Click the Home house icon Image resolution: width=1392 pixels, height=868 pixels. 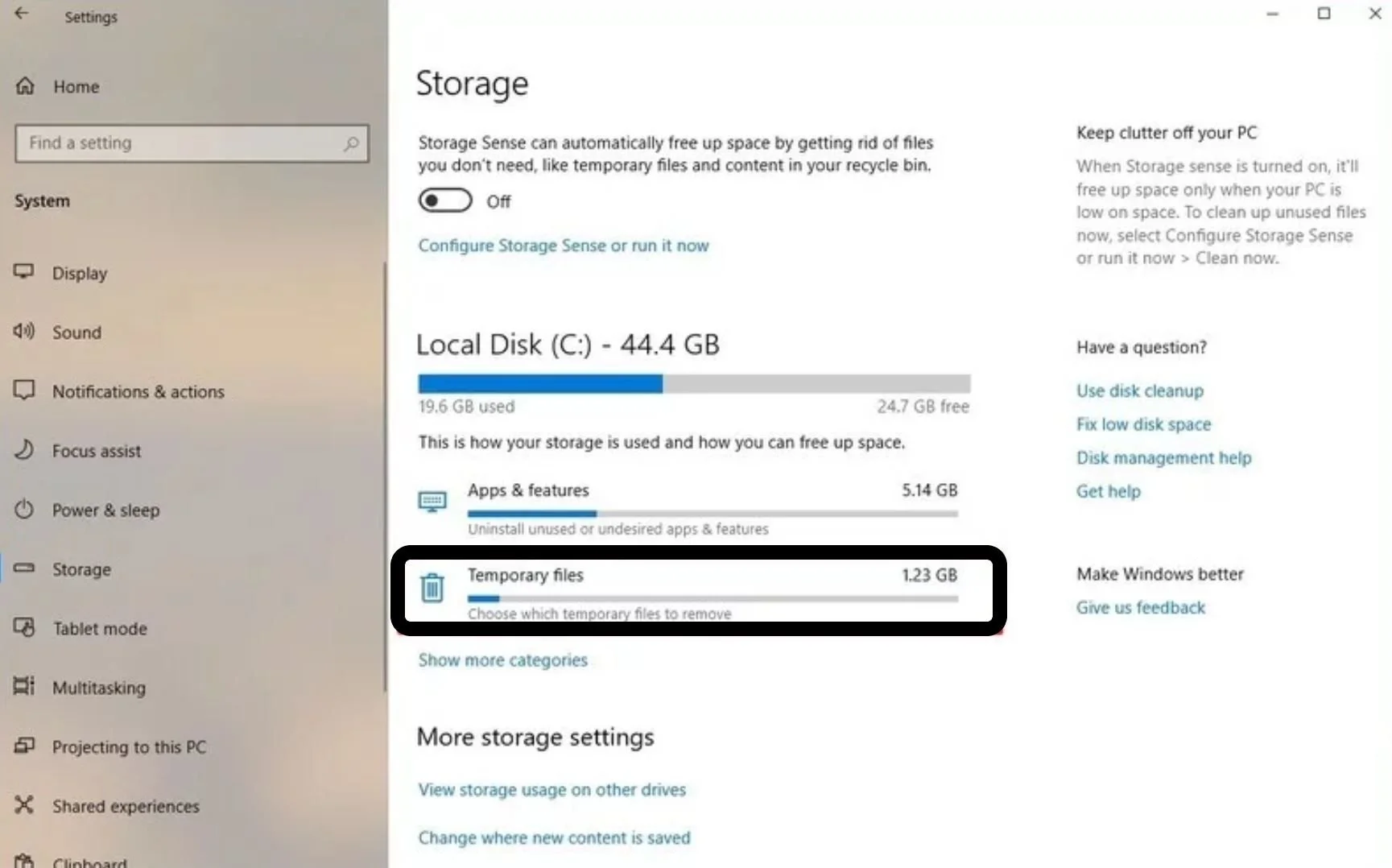pos(25,85)
